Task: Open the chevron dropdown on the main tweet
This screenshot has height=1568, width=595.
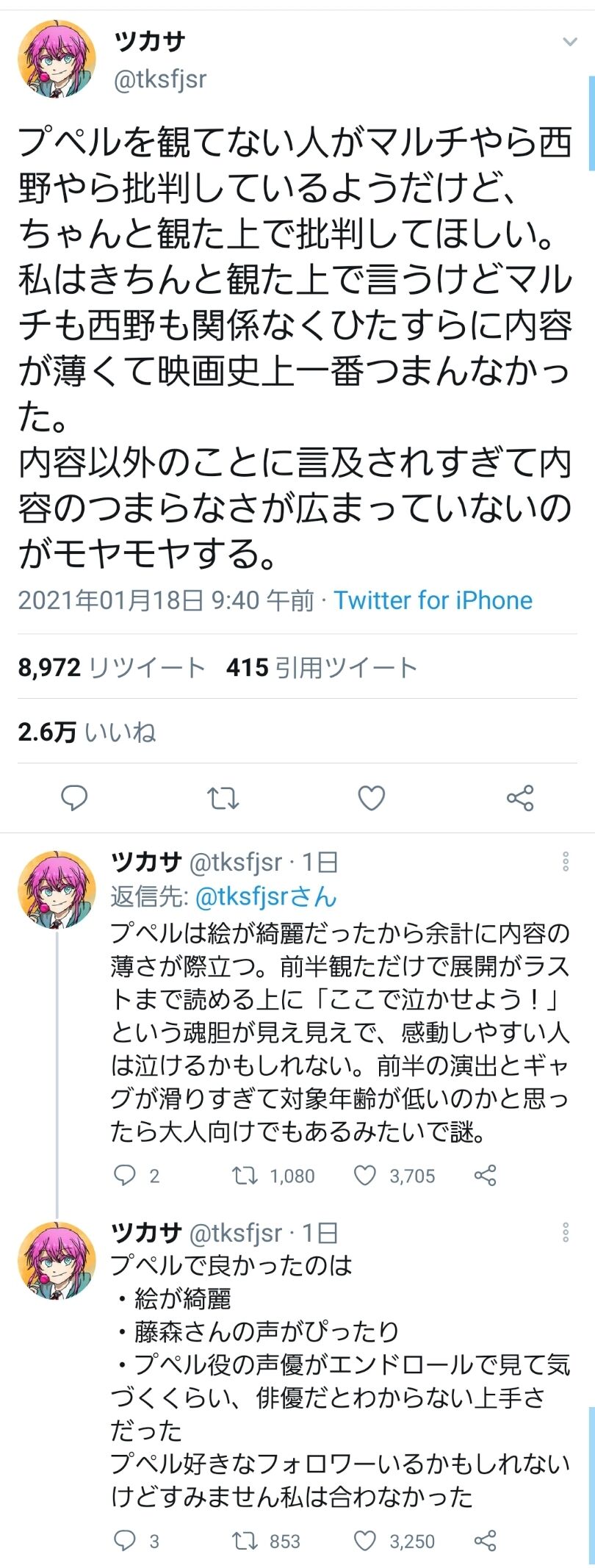Action: tap(570, 42)
